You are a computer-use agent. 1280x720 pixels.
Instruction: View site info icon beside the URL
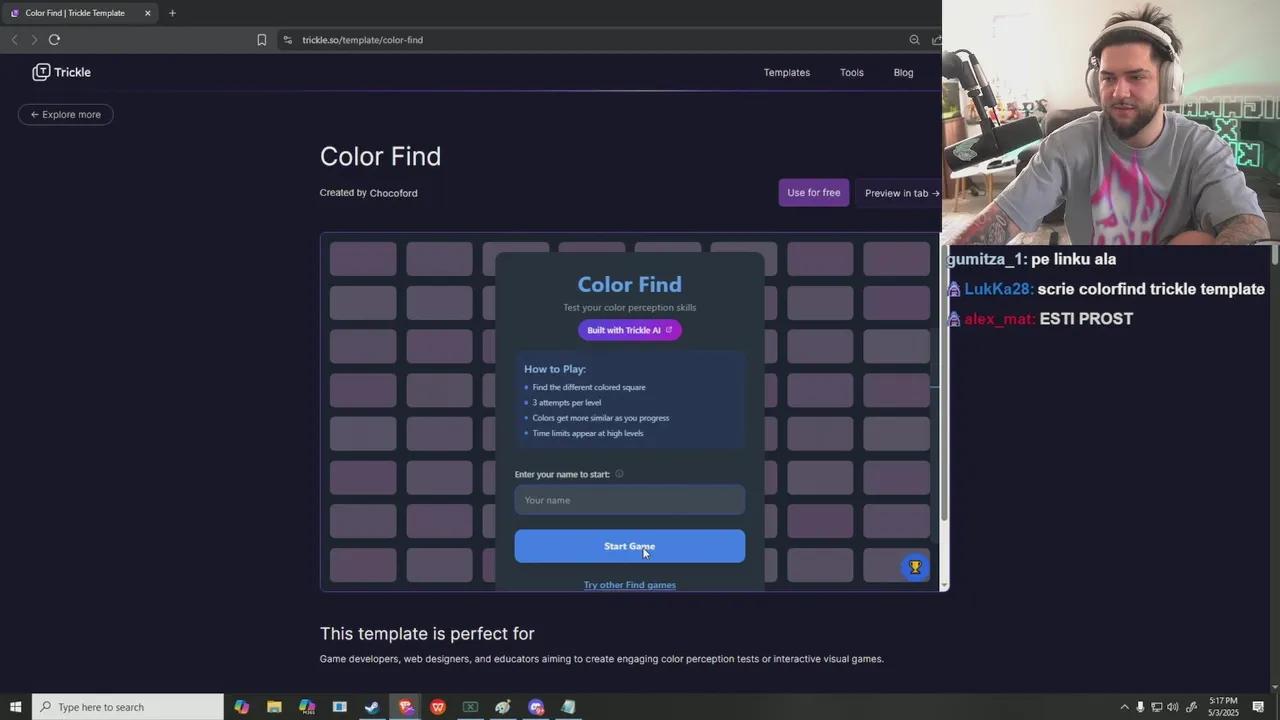pos(288,40)
